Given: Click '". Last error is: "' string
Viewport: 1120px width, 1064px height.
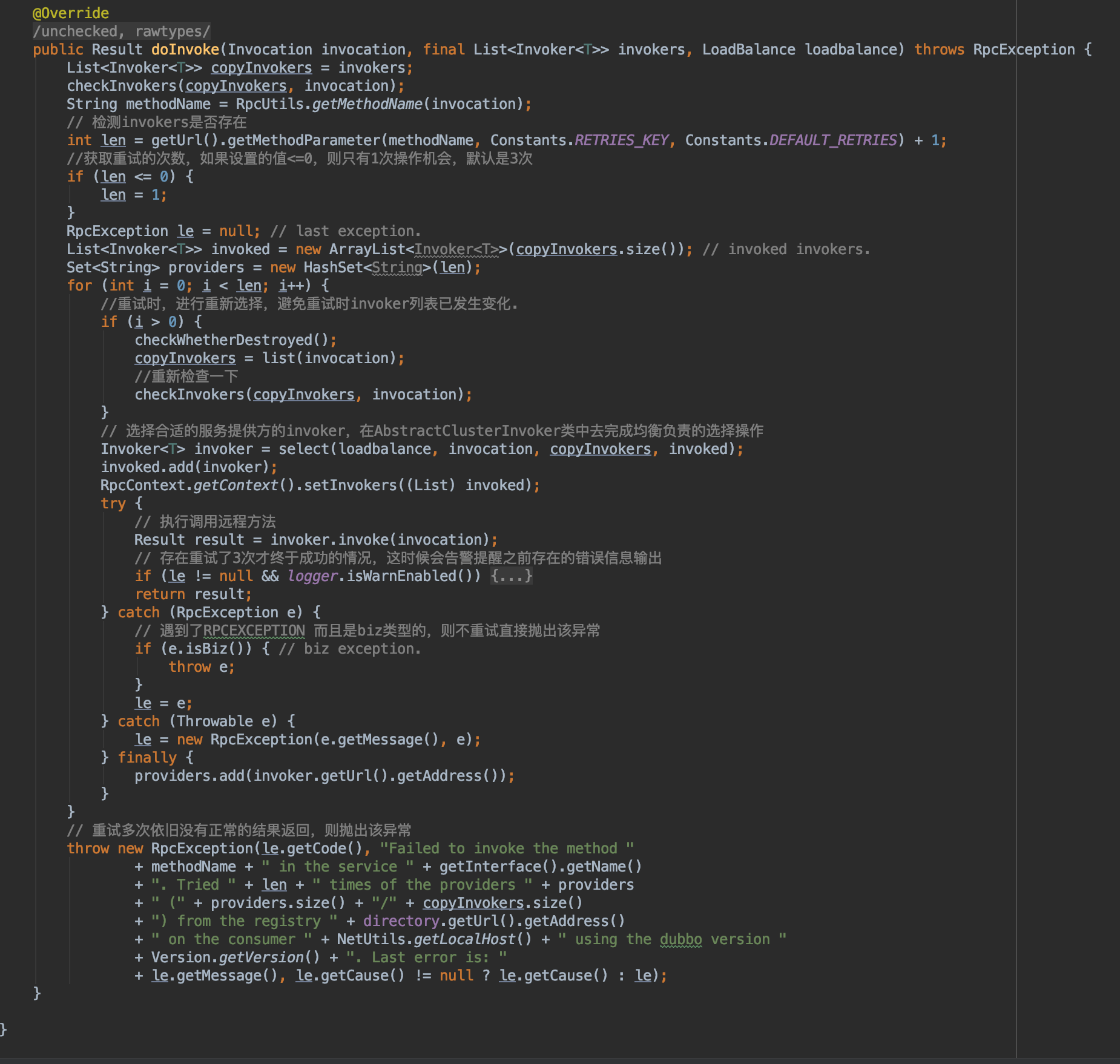Looking at the screenshot, I should tap(426, 957).
